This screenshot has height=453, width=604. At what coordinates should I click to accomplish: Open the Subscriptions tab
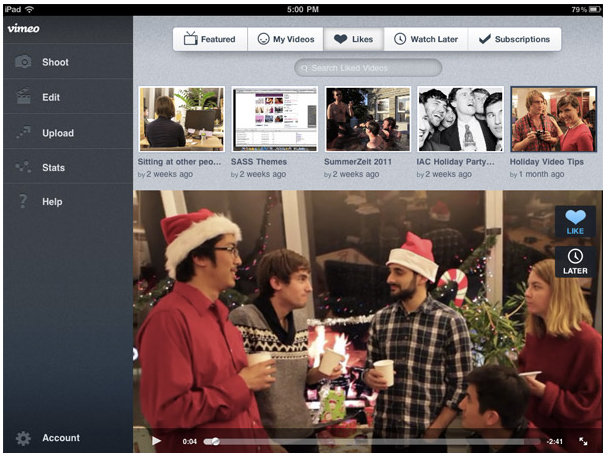pyautogui.click(x=515, y=39)
